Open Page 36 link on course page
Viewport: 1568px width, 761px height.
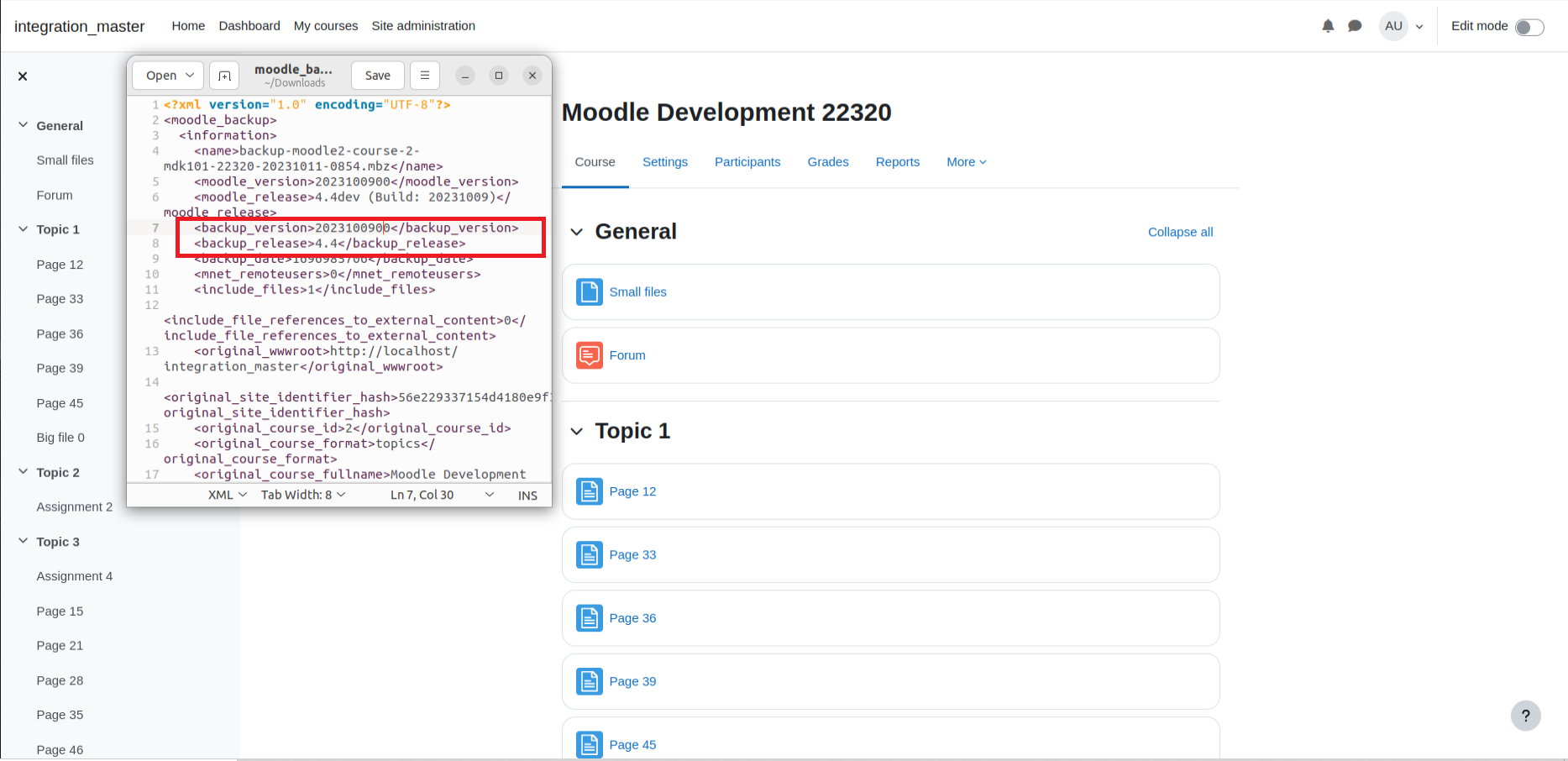pos(632,618)
